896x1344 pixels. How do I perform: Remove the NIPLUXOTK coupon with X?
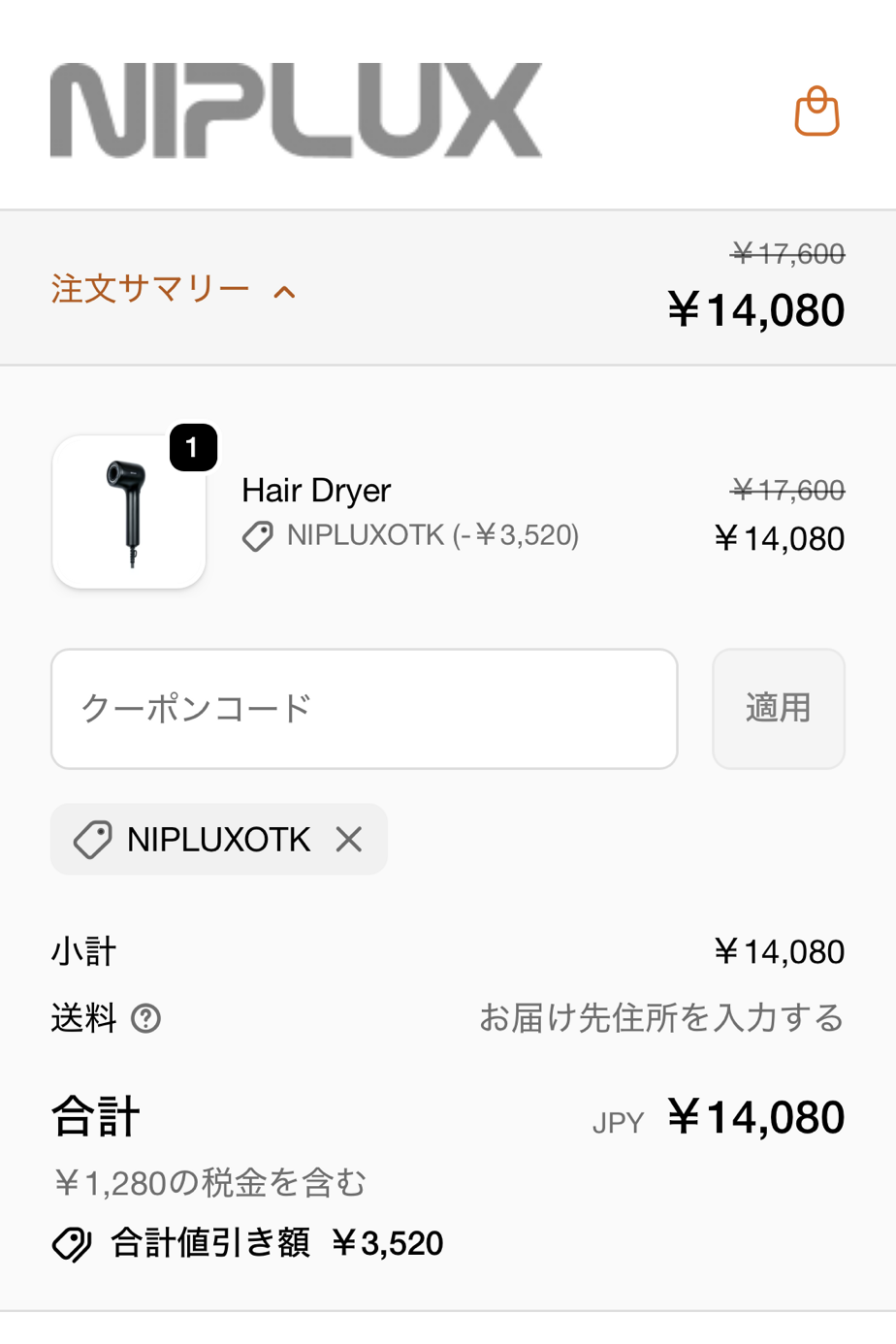pyautogui.click(x=349, y=839)
